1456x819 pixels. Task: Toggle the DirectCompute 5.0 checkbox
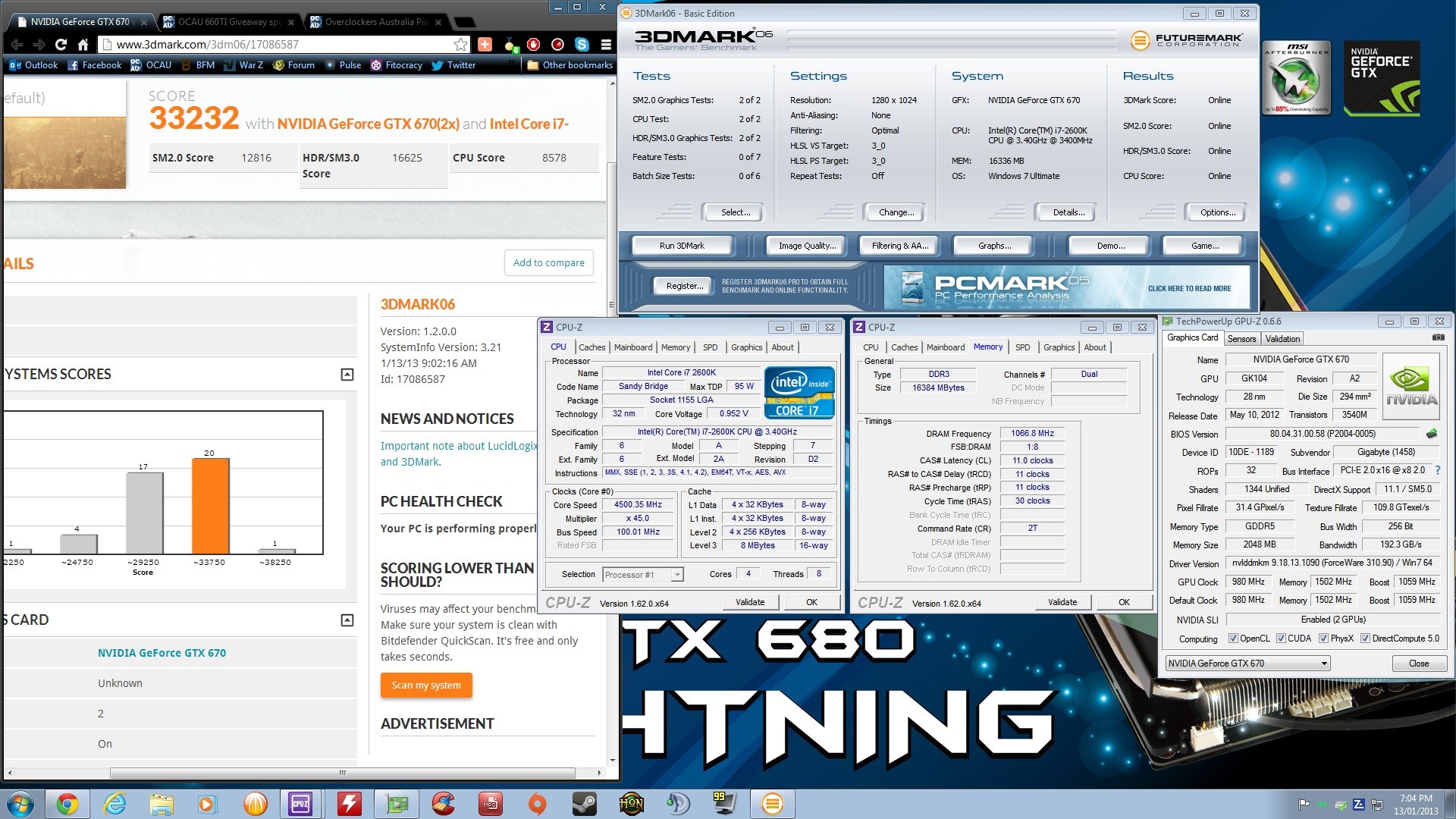pyautogui.click(x=1365, y=639)
